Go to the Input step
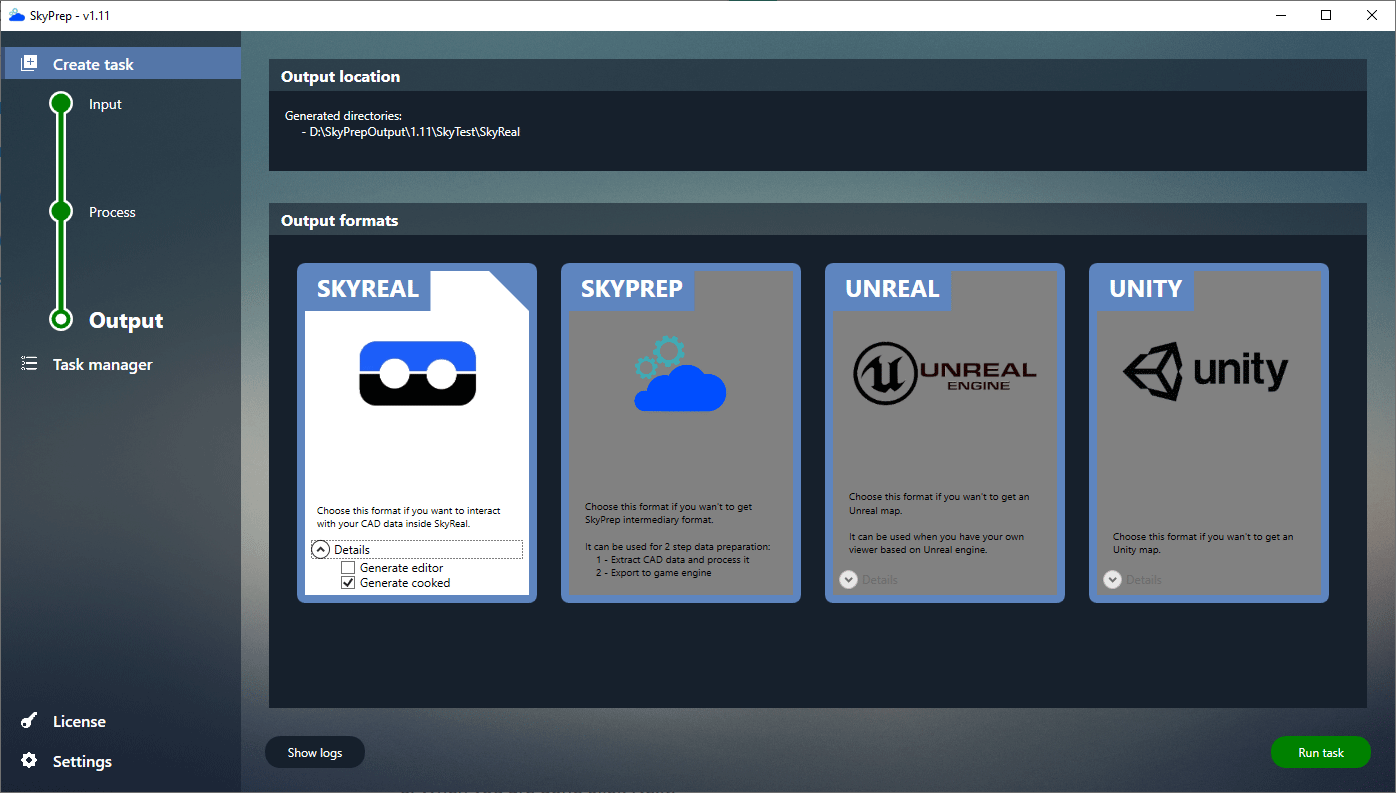This screenshot has width=1396, height=793. [105, 104]
